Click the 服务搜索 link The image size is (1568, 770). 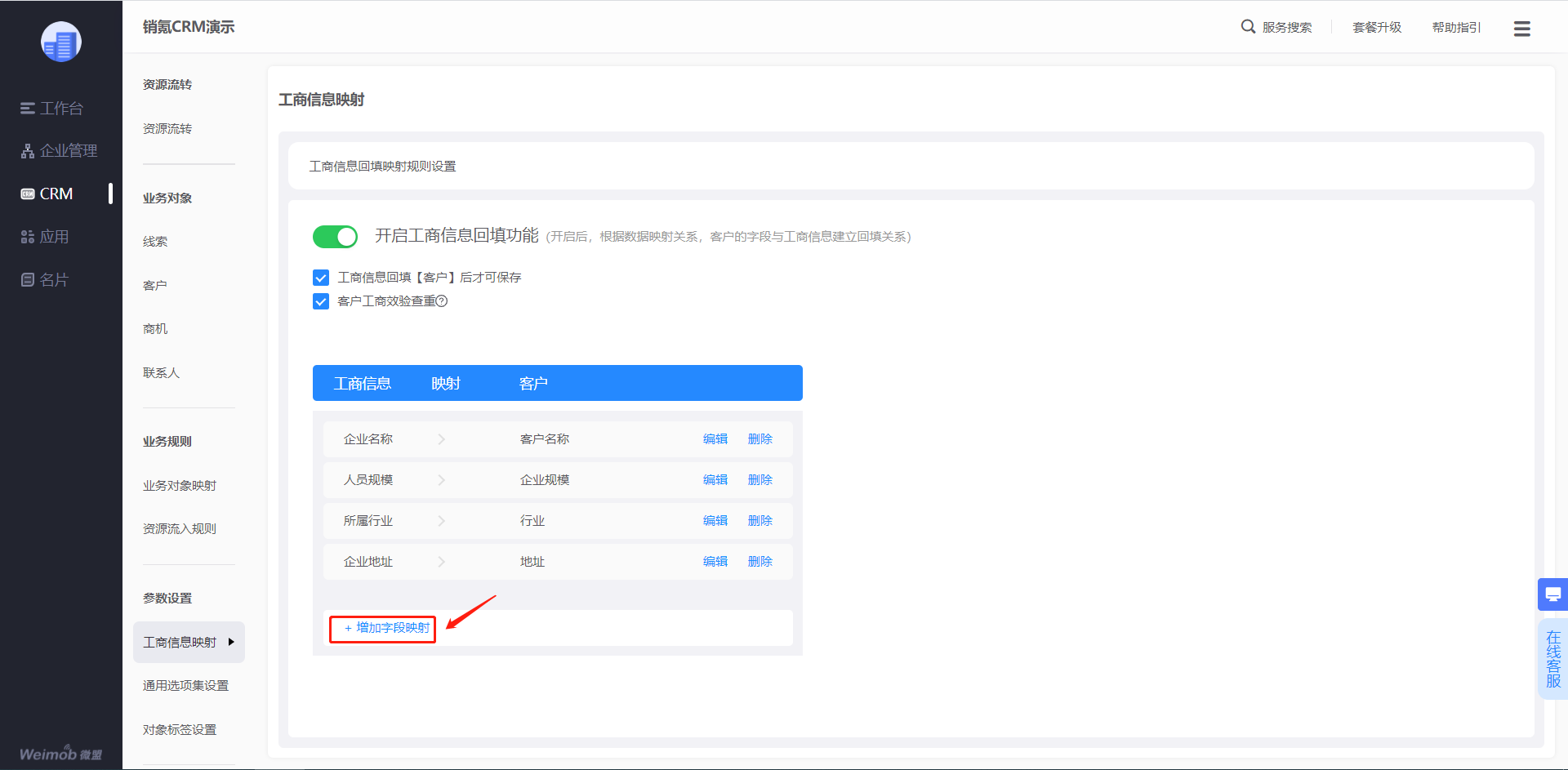click(x=1287, y=28)
